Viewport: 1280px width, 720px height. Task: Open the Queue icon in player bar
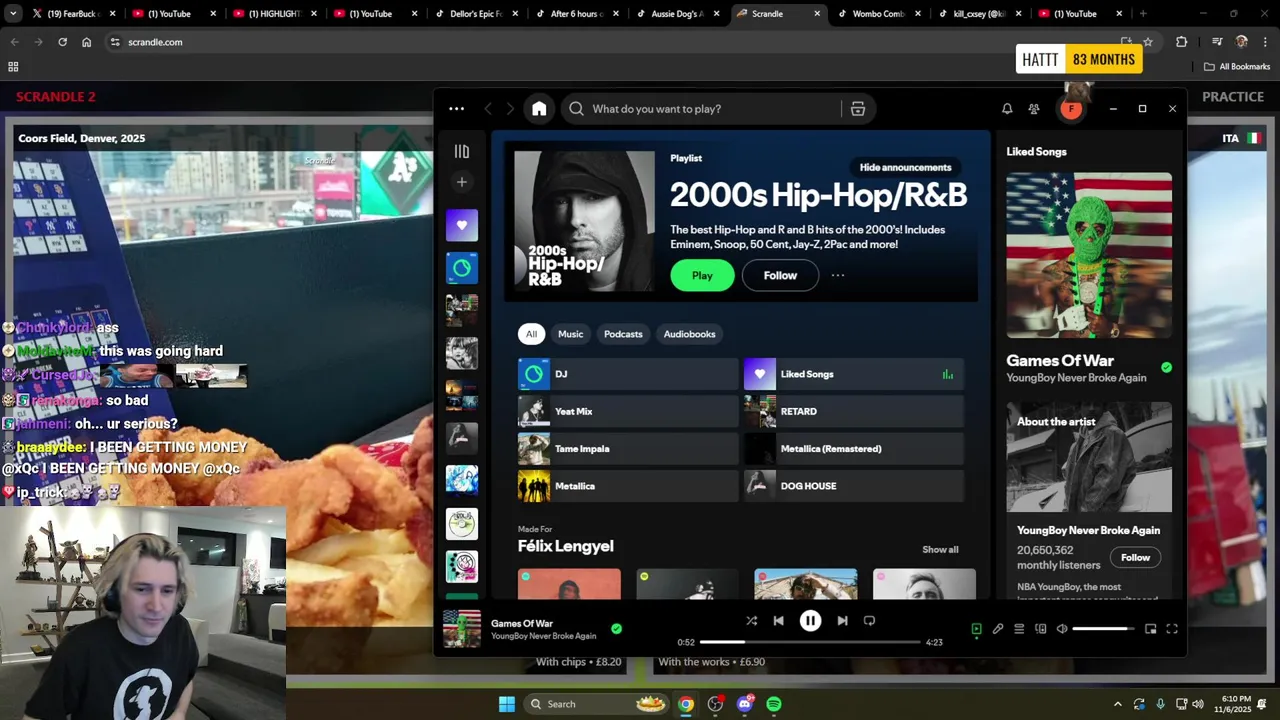pyautogui.click(x=1019, y=629)
